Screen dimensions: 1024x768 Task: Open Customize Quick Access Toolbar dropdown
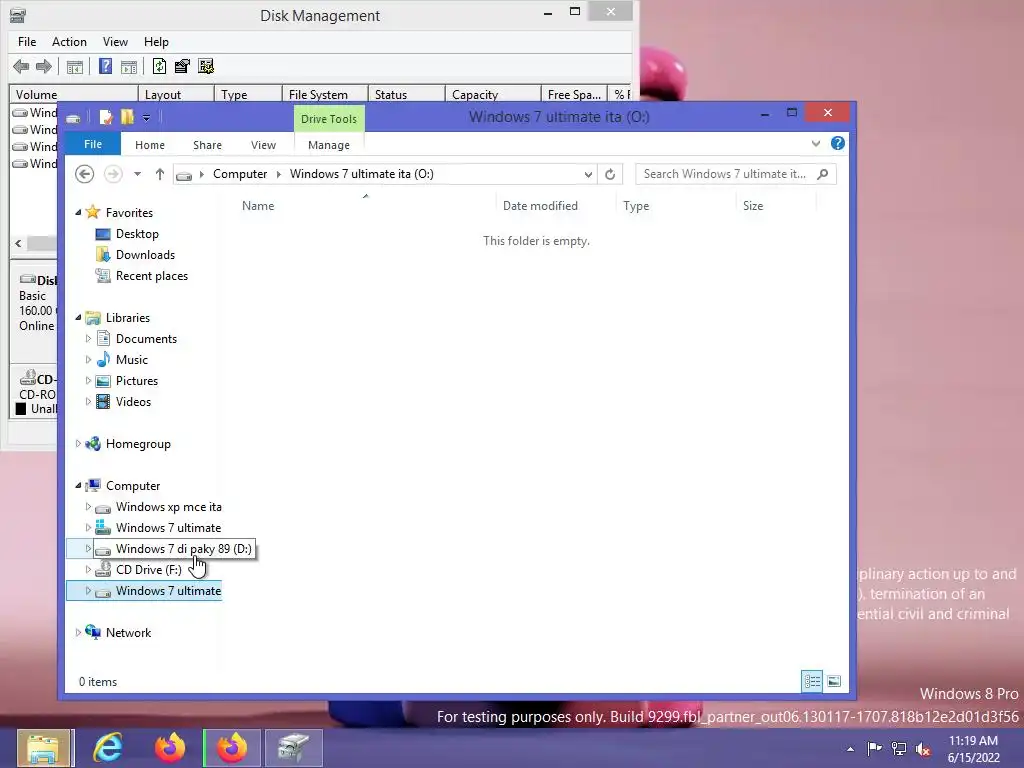146,118
